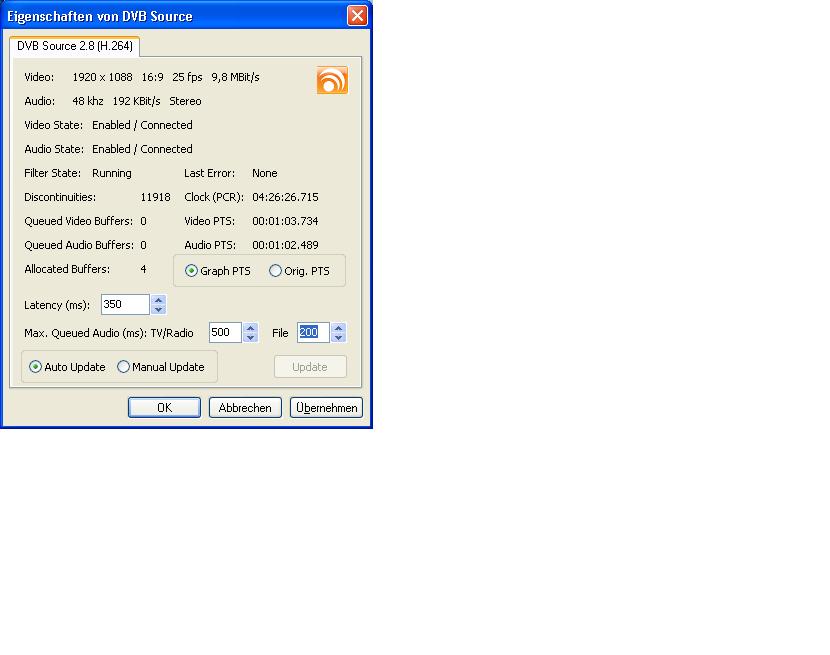830x655 pixels.
Task: Confirm the dialog with OK
Action: pos(164,408)
